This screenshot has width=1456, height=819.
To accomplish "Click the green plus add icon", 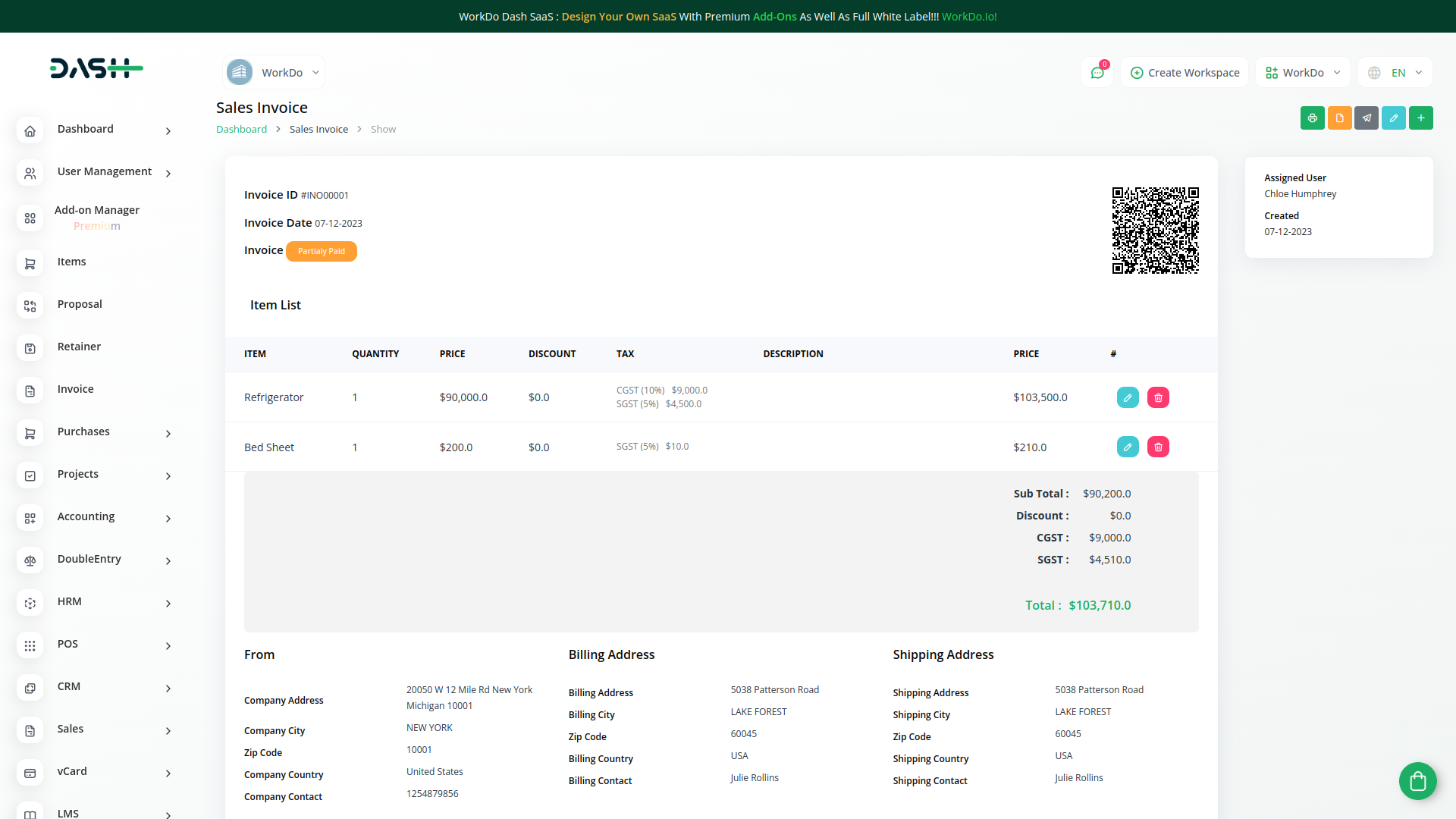I will (x=1420, y=118).
